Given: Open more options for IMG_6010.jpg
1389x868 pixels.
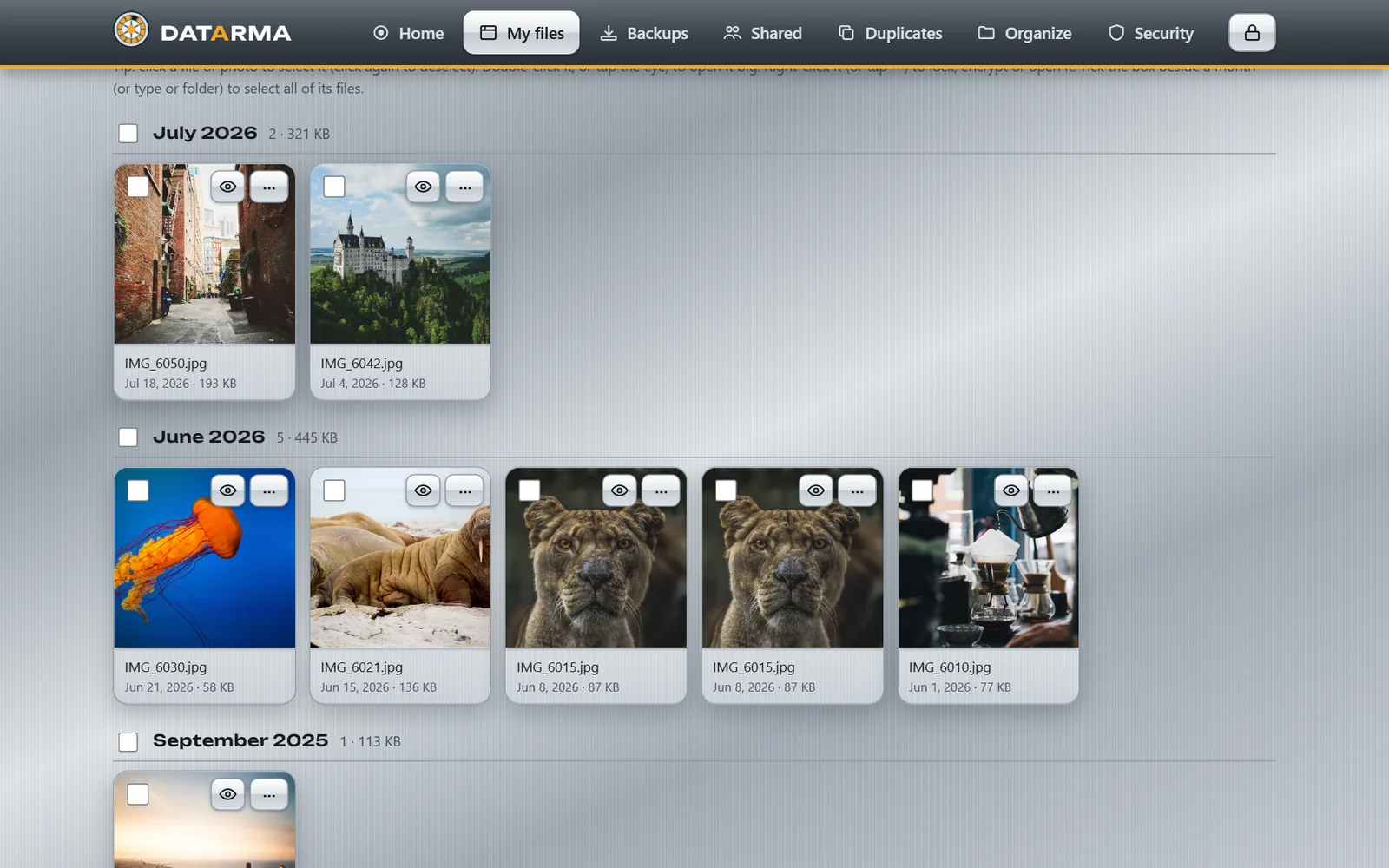Looking at the screenshot, I should pyautogui.click(x=1053, y=490).
